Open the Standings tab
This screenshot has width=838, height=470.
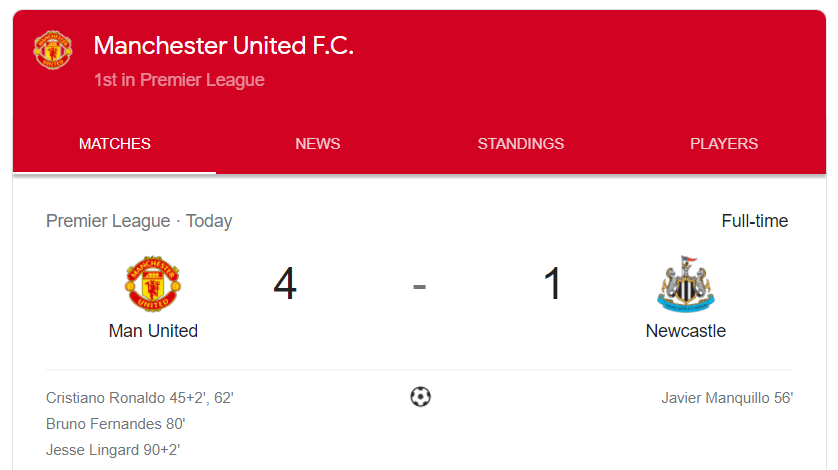pyautogui.click(x=521, y=144)
